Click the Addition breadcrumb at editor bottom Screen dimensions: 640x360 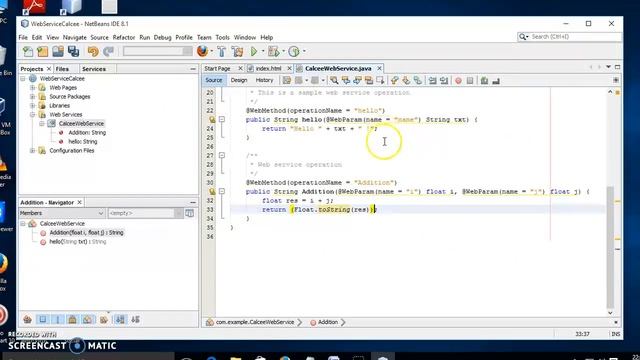(x=328, y=322)
